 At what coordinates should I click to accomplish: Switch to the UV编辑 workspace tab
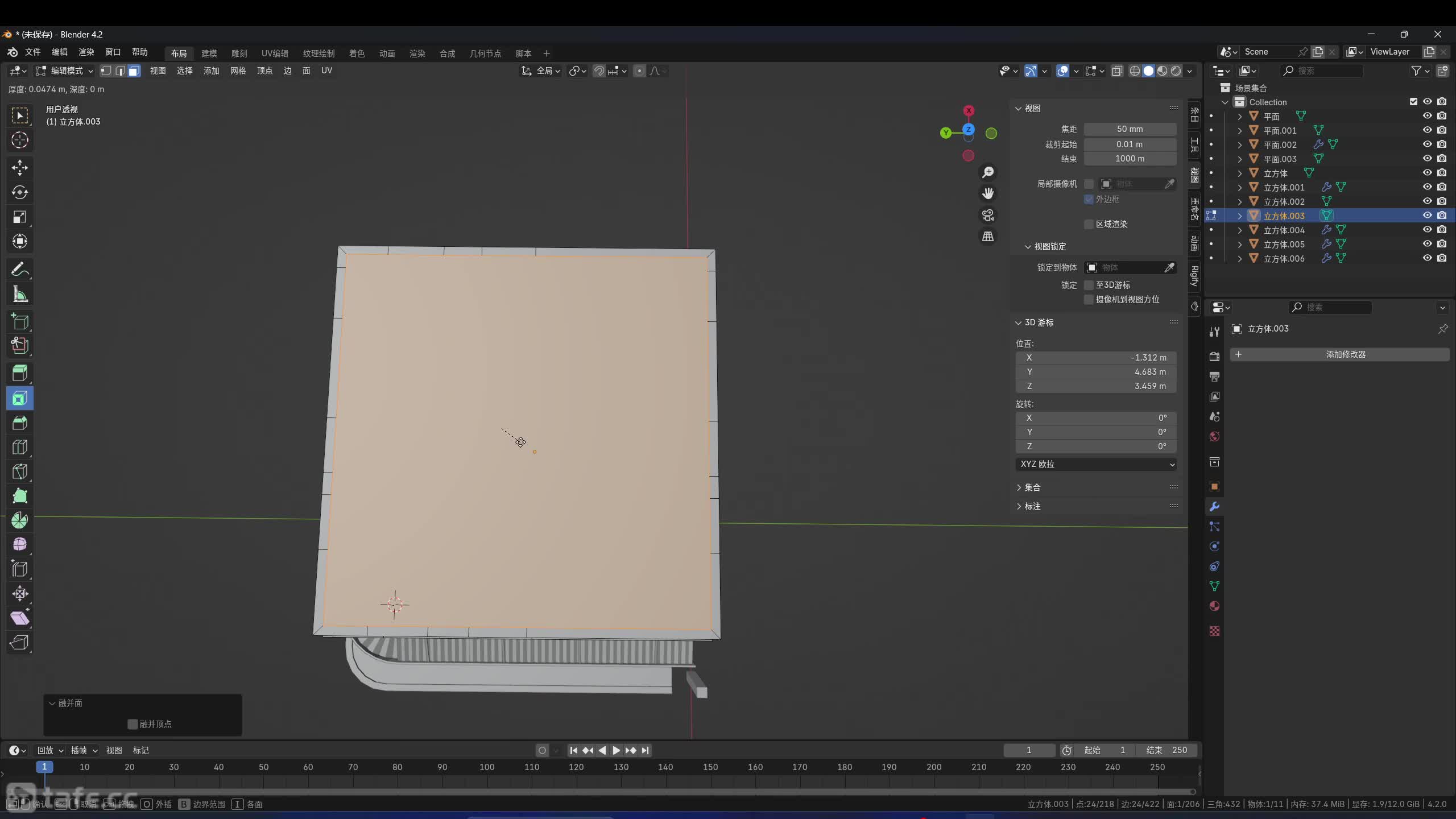(275, 53)
